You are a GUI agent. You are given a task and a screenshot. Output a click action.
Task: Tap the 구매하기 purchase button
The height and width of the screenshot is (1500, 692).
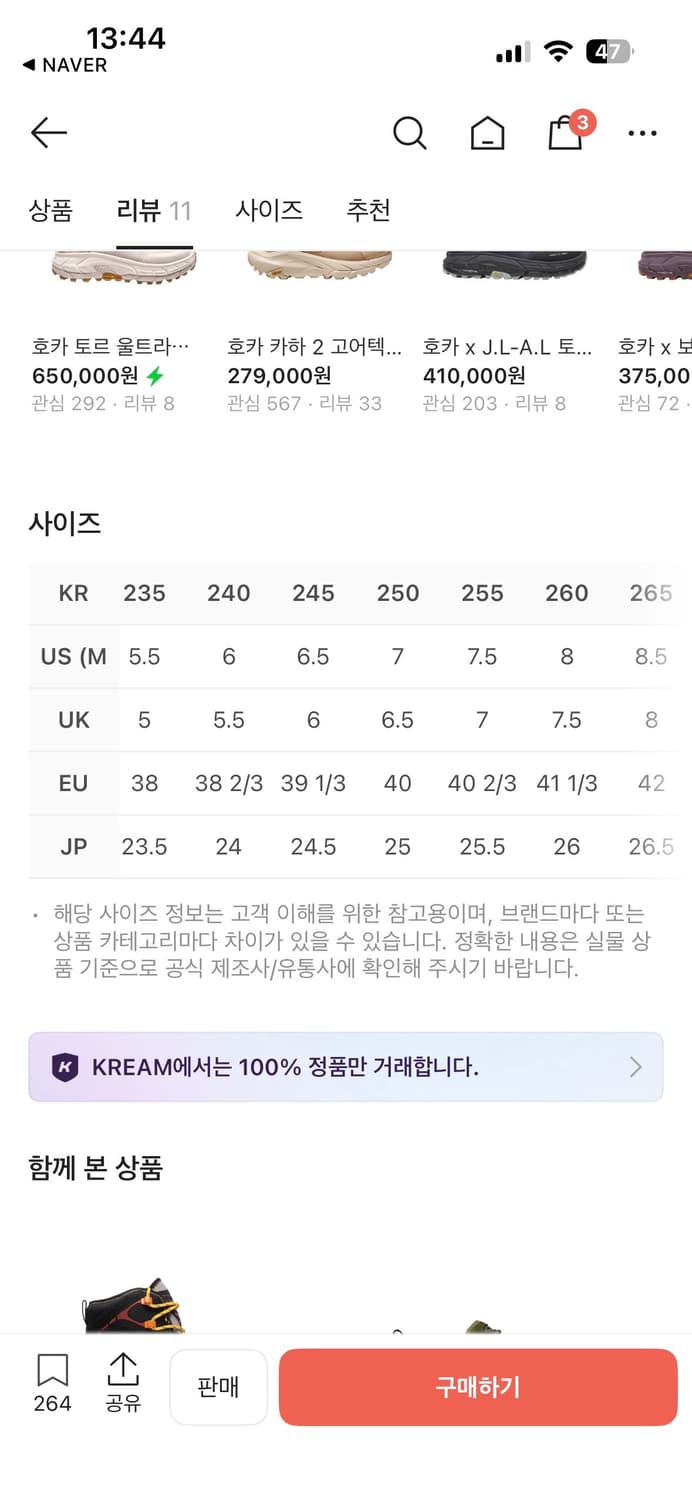tap(477, 1387)
